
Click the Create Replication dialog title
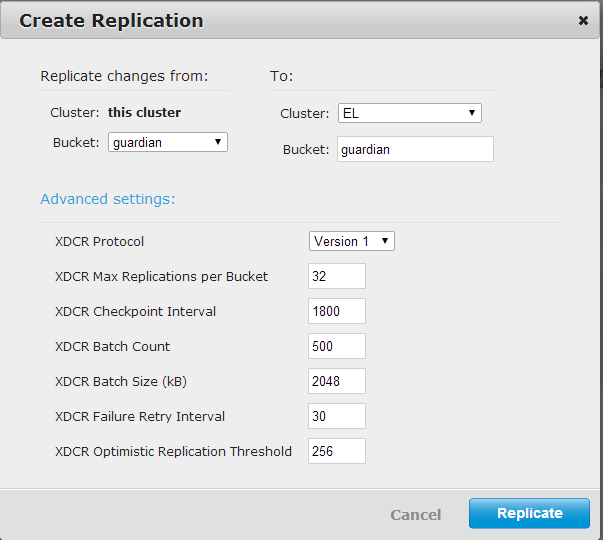pyautogui.click(x=111, y=20)
